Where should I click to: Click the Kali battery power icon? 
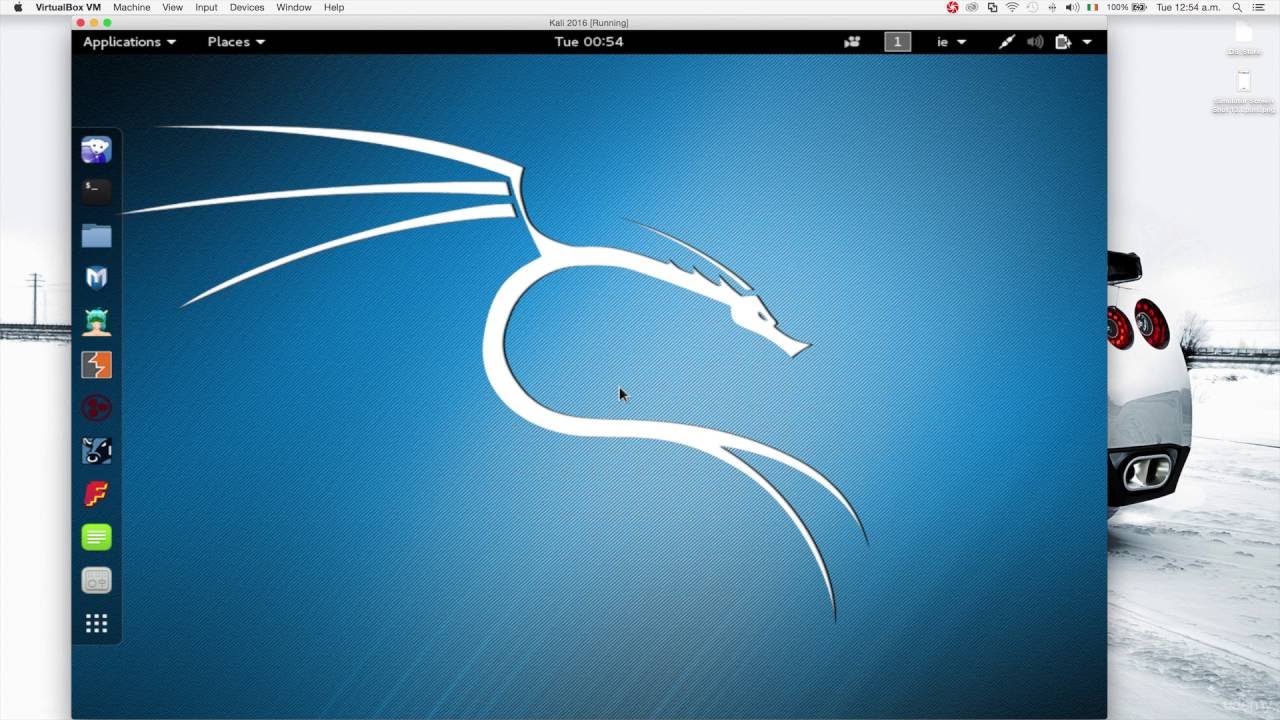1063,42
